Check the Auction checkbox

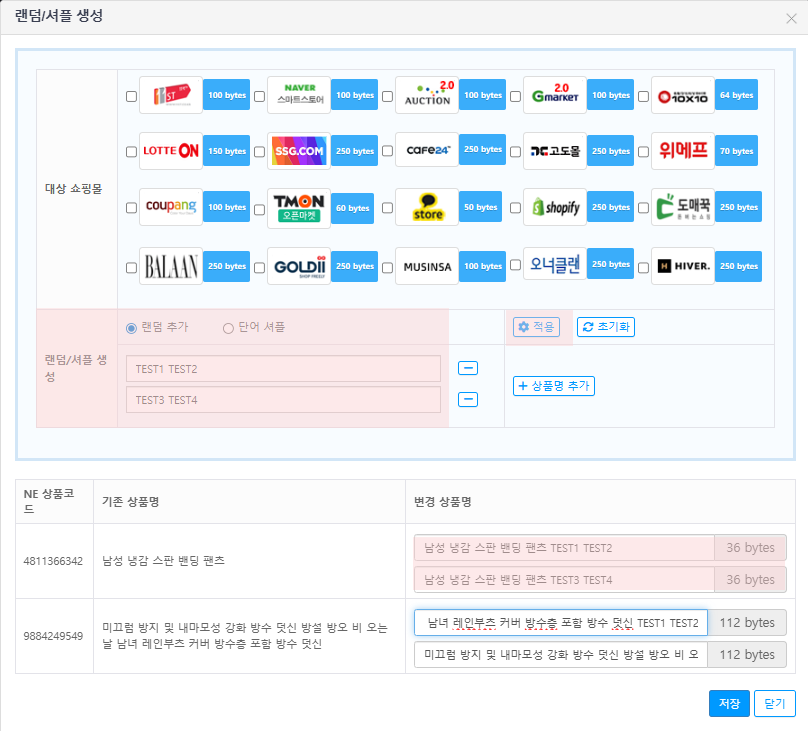pos(388,96)
